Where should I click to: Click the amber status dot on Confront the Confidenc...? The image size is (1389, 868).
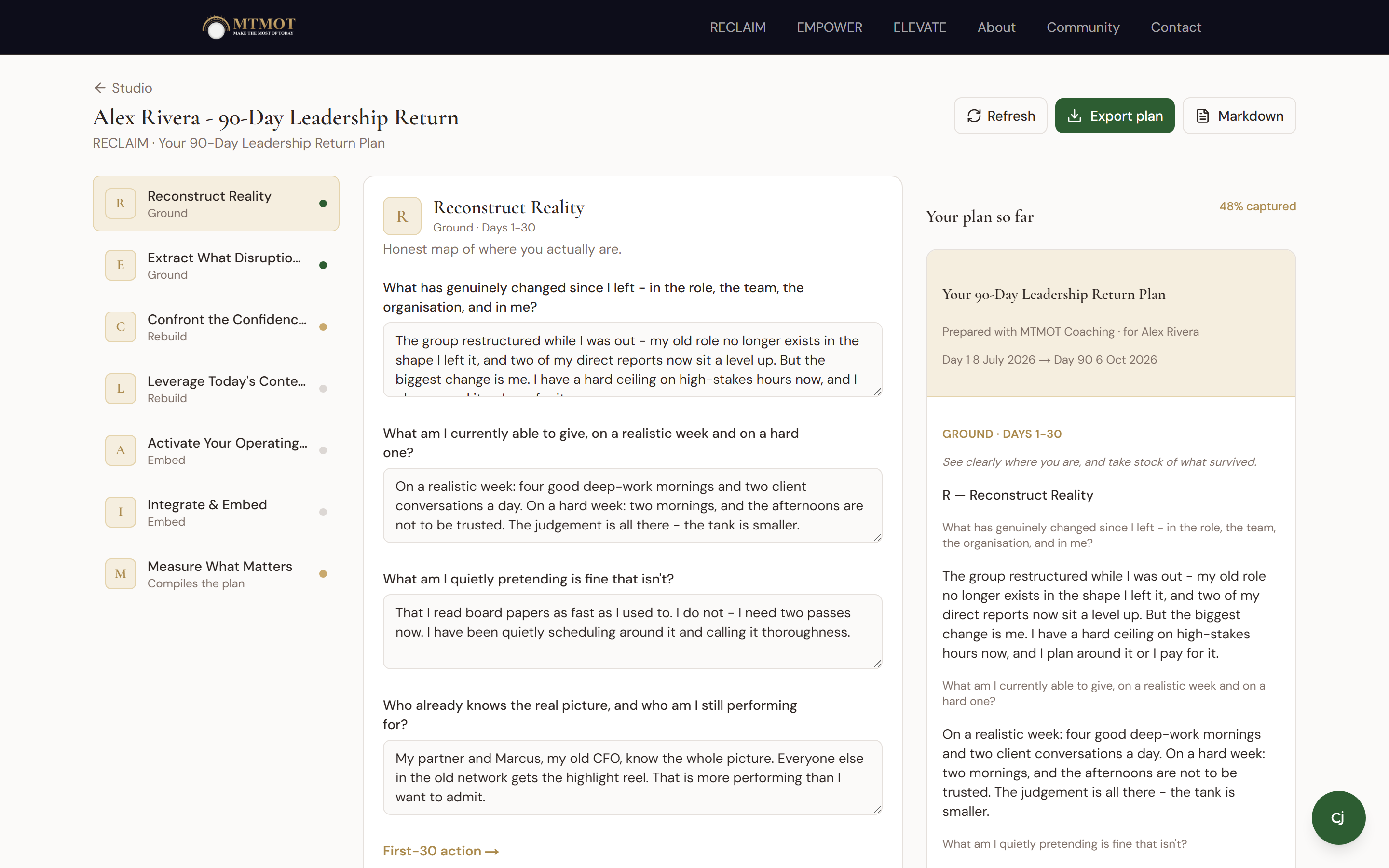coord(323,326)
